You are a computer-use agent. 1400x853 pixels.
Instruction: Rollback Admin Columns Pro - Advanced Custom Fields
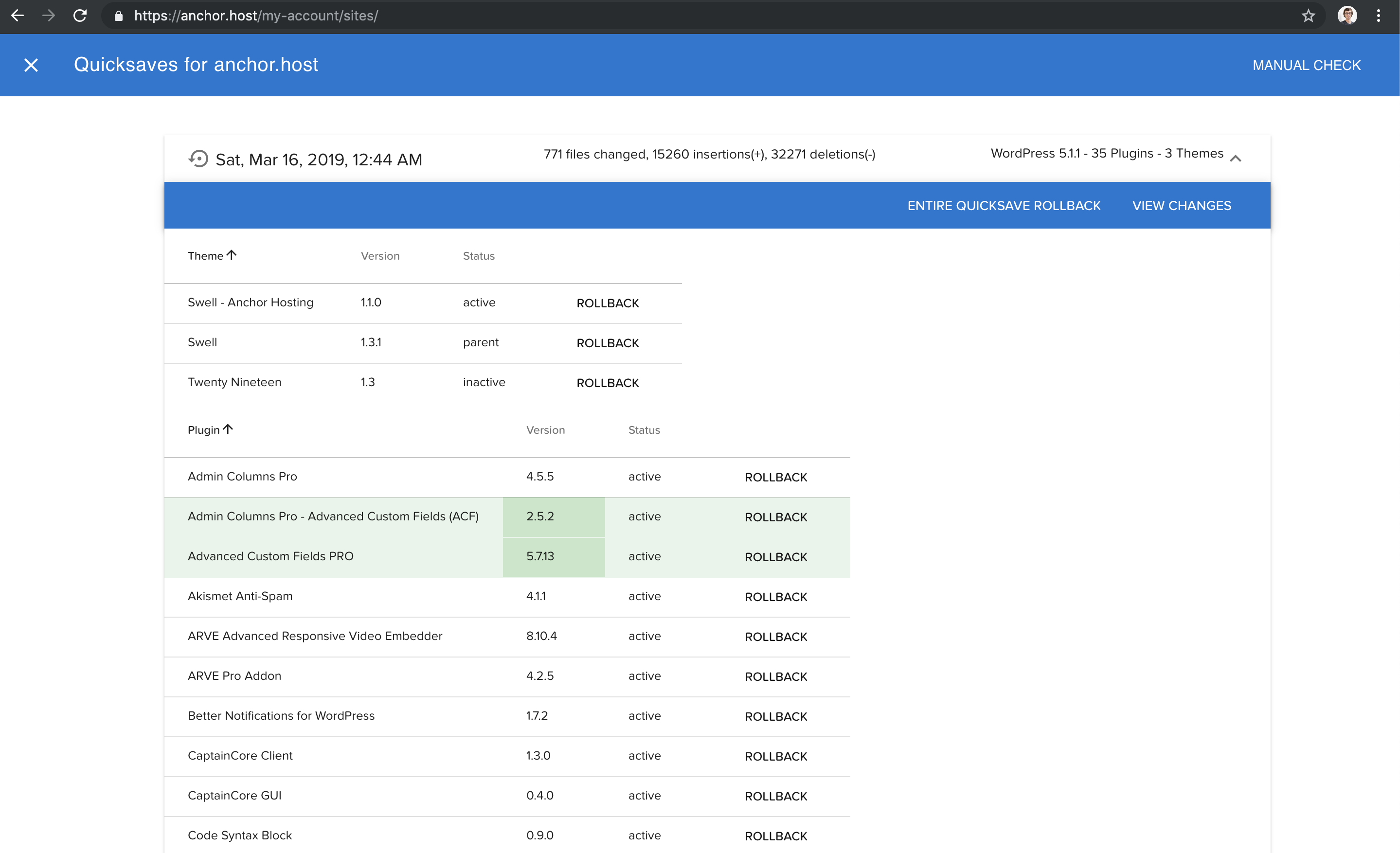pyautogui.click(x=775, y=517)
